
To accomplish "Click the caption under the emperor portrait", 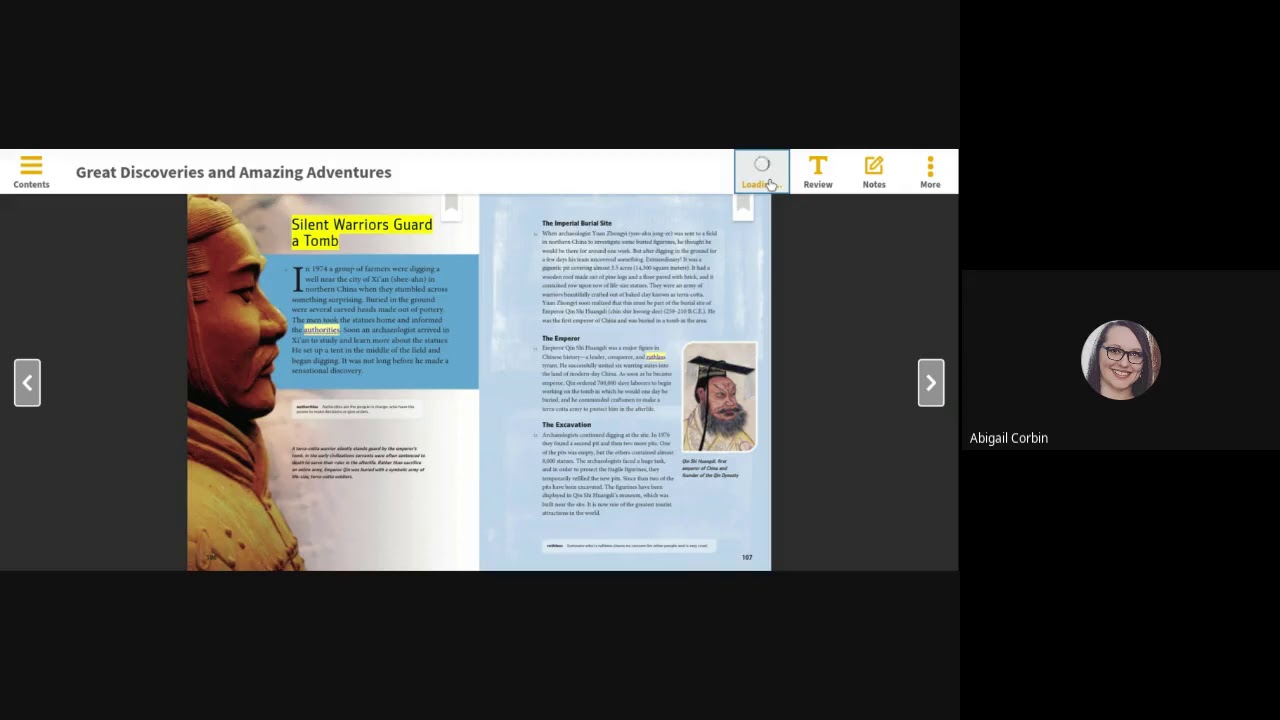I will point(710,468).
